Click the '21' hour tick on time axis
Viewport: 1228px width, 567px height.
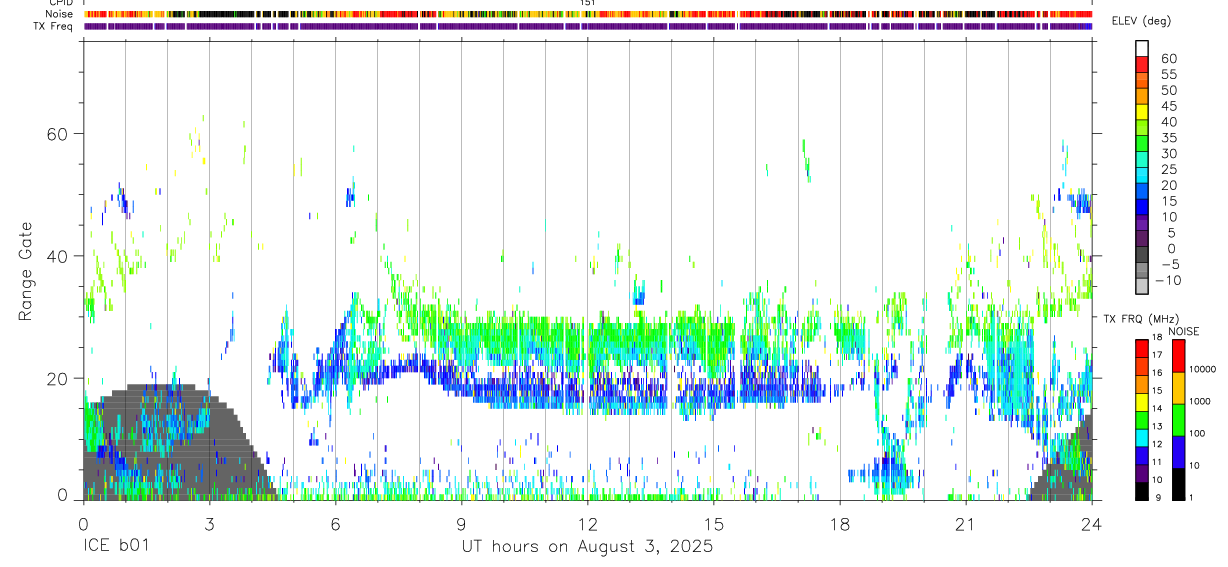click(966, 523)
